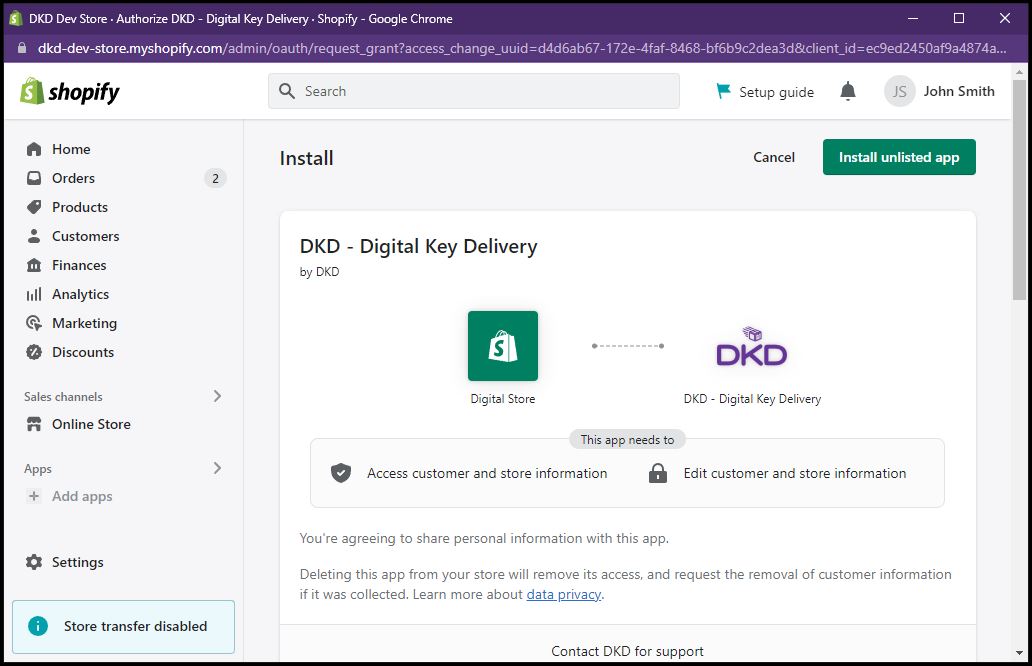1032x666 pixels.
Task: Click the purple DKD app logo
Action: pyautogui.click(x=752, y=347)
